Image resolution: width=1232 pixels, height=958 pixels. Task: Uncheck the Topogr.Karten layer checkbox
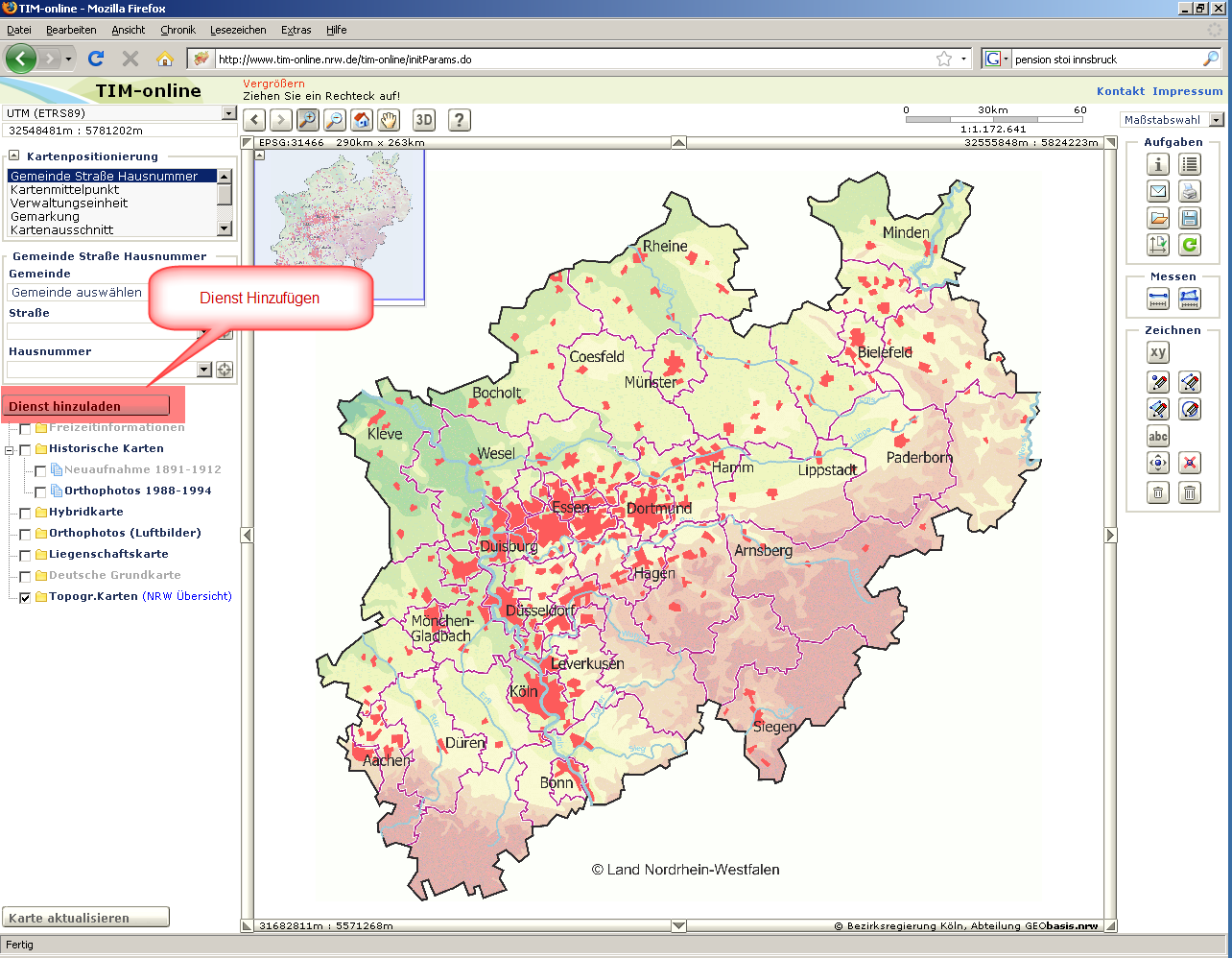point(26,597)
